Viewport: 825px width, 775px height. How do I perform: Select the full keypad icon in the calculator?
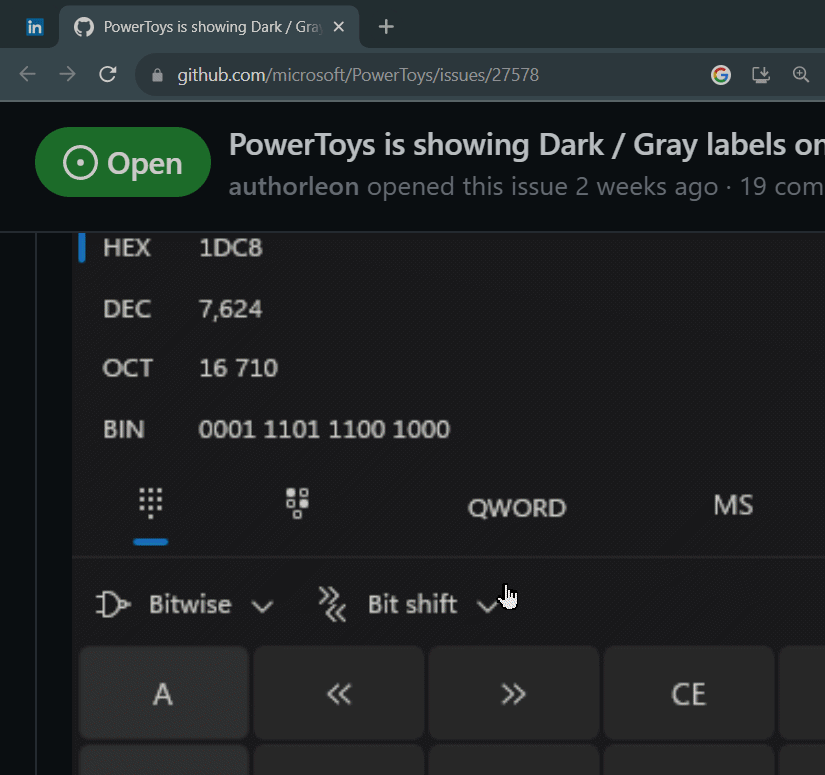150,504
